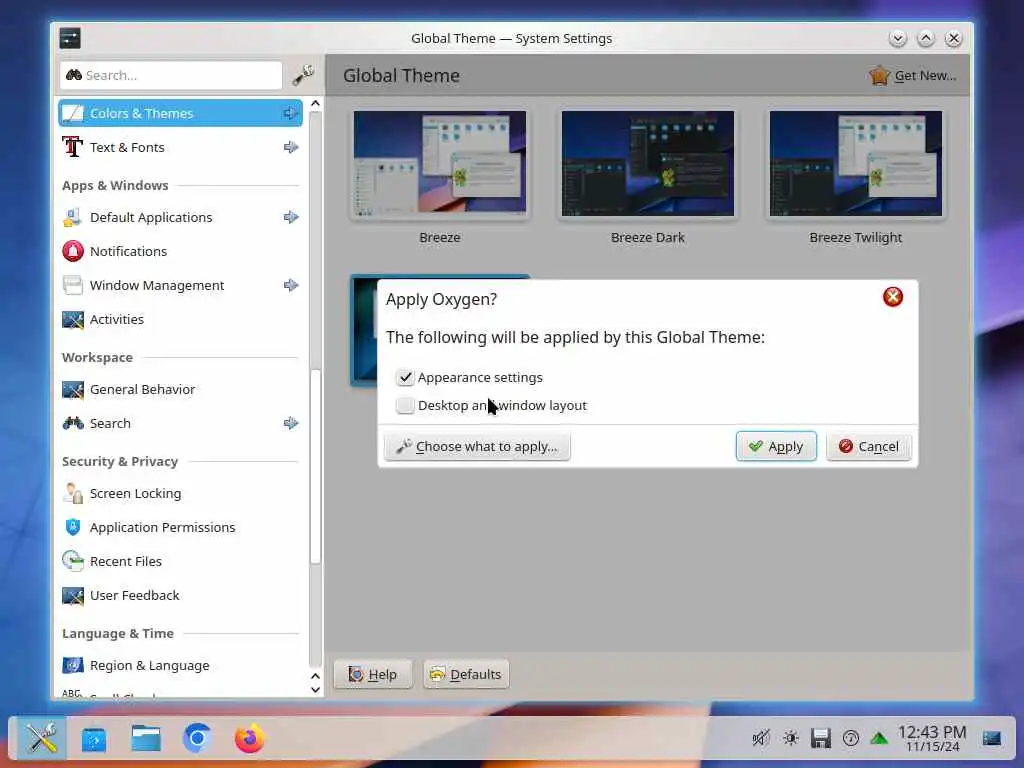Expand Text & Fonts submenu arrow
The height and width of the screenshot is (768, 1024).
pos(291,147)
